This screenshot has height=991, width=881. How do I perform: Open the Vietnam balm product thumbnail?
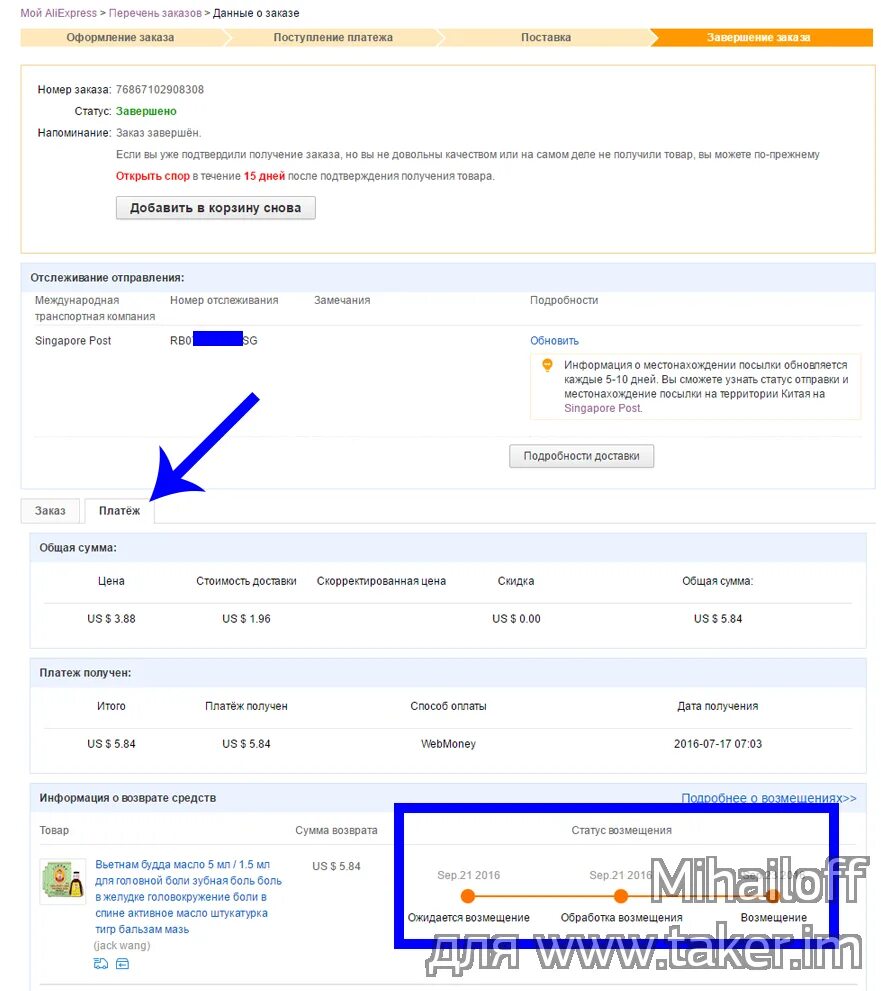(63, 880)
